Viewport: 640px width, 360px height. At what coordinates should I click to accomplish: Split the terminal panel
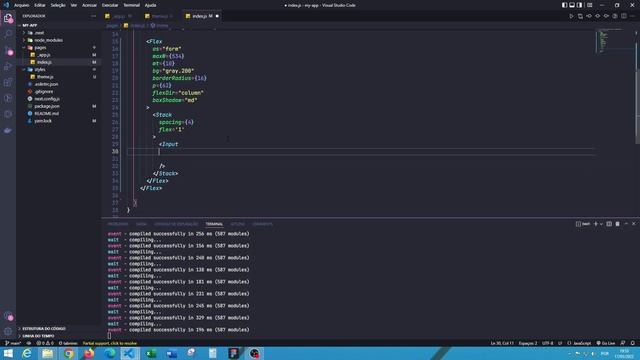pos(609,224)
